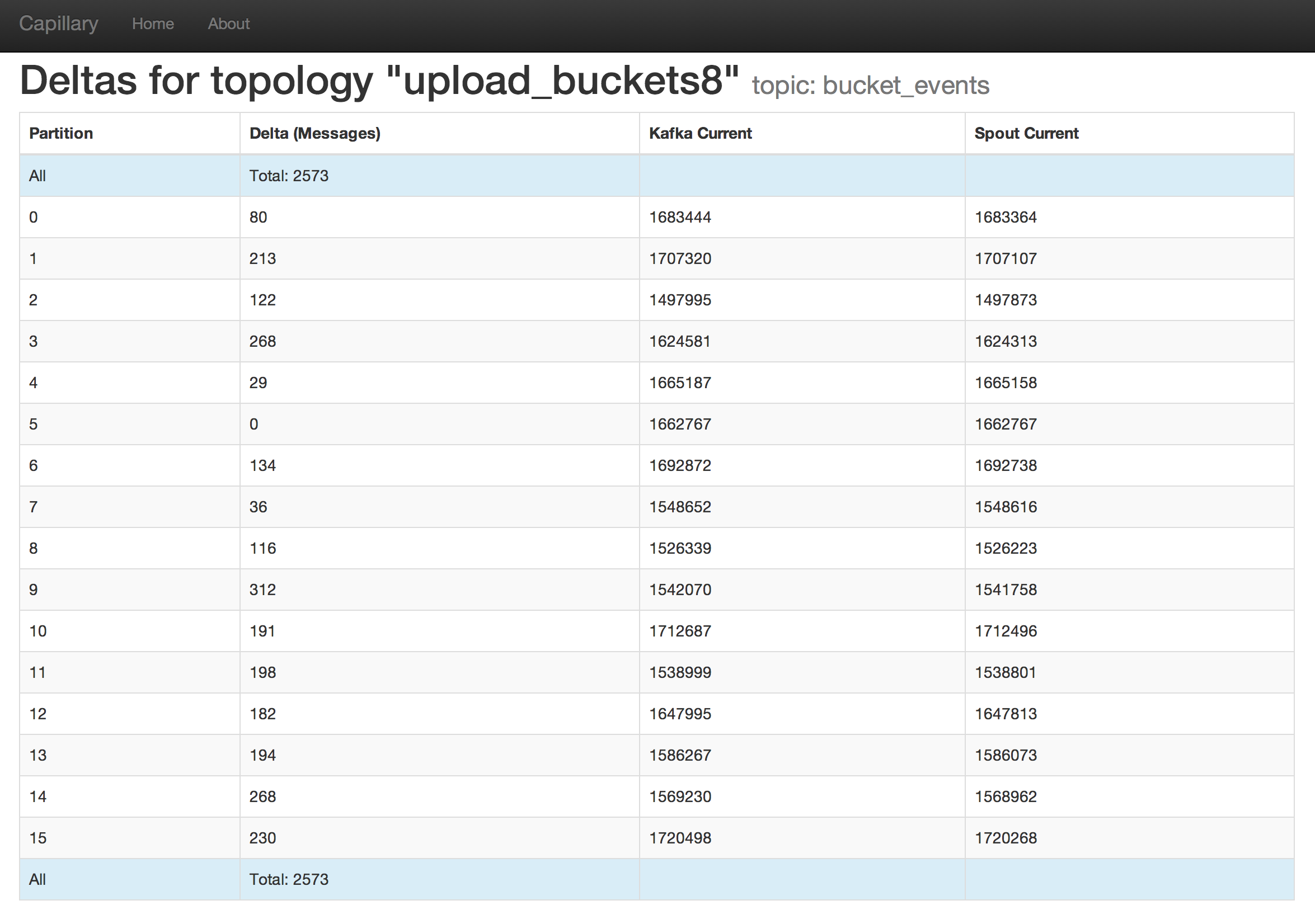
Task: Open the About nav item
Action: coord(228,24)
